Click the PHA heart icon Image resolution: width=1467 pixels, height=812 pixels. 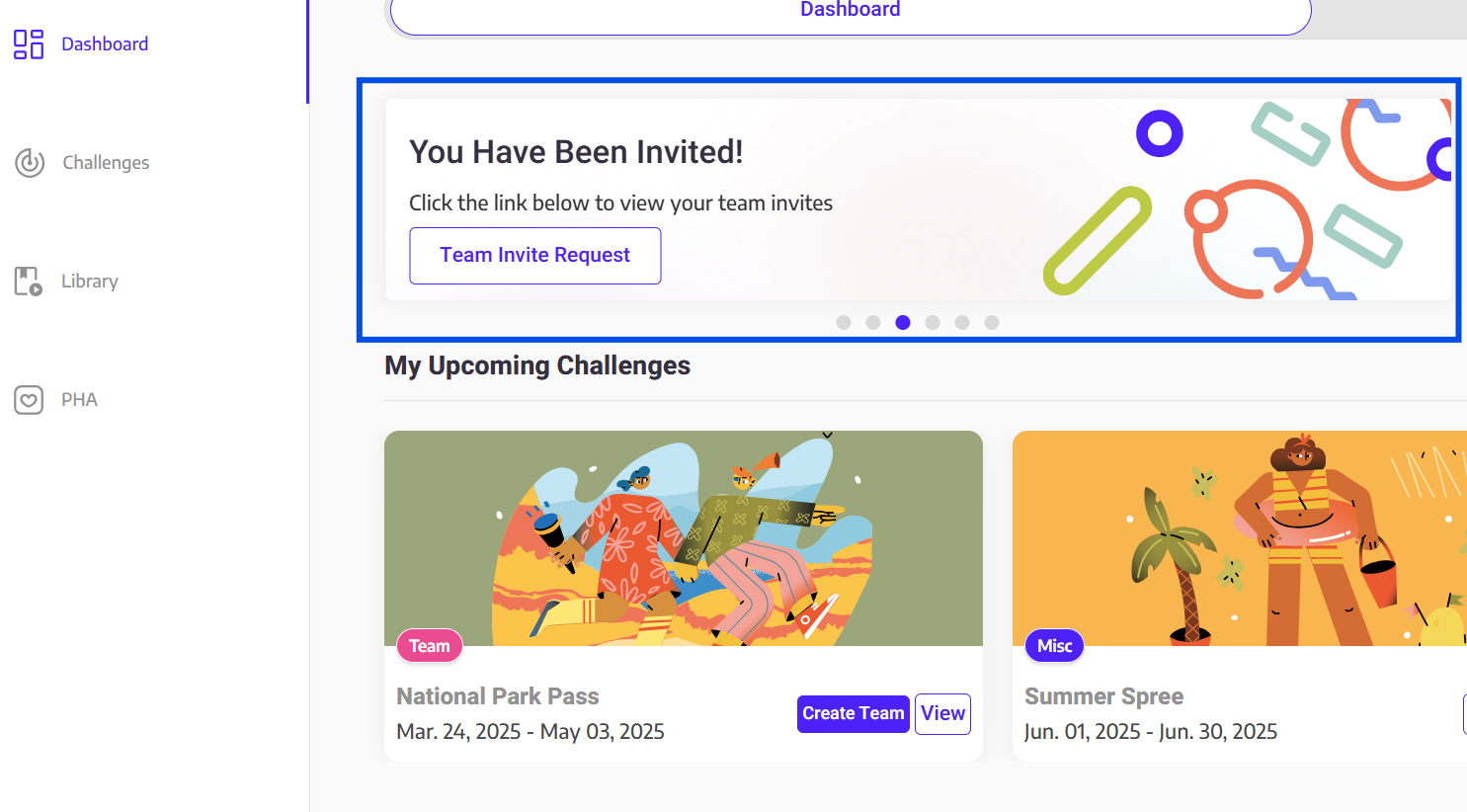click(29, 400)
